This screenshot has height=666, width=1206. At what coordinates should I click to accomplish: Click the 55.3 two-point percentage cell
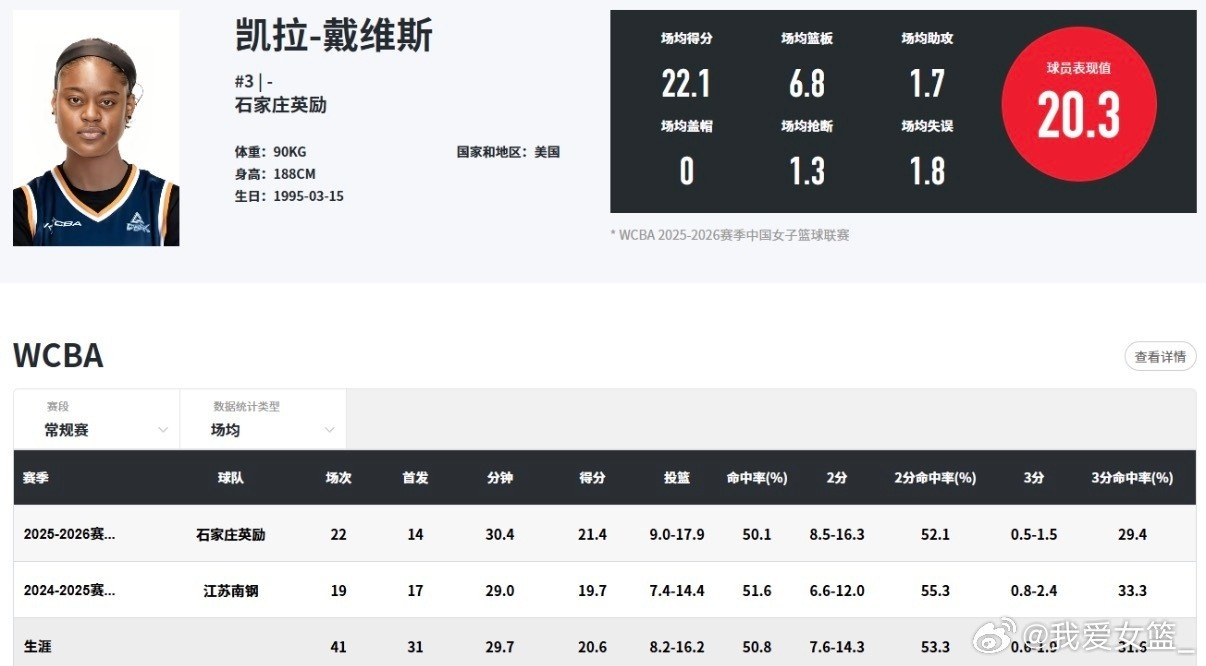tap(935, 590)
